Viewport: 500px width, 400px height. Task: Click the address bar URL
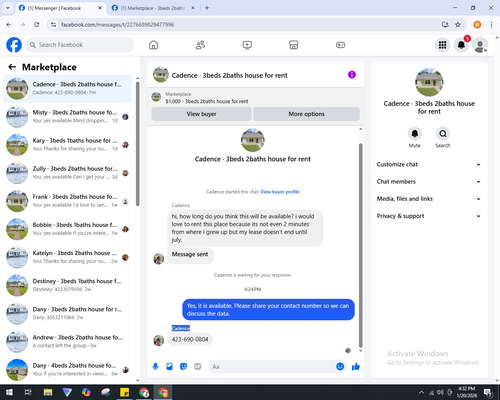pyautogui.click(x=117, y=25)
